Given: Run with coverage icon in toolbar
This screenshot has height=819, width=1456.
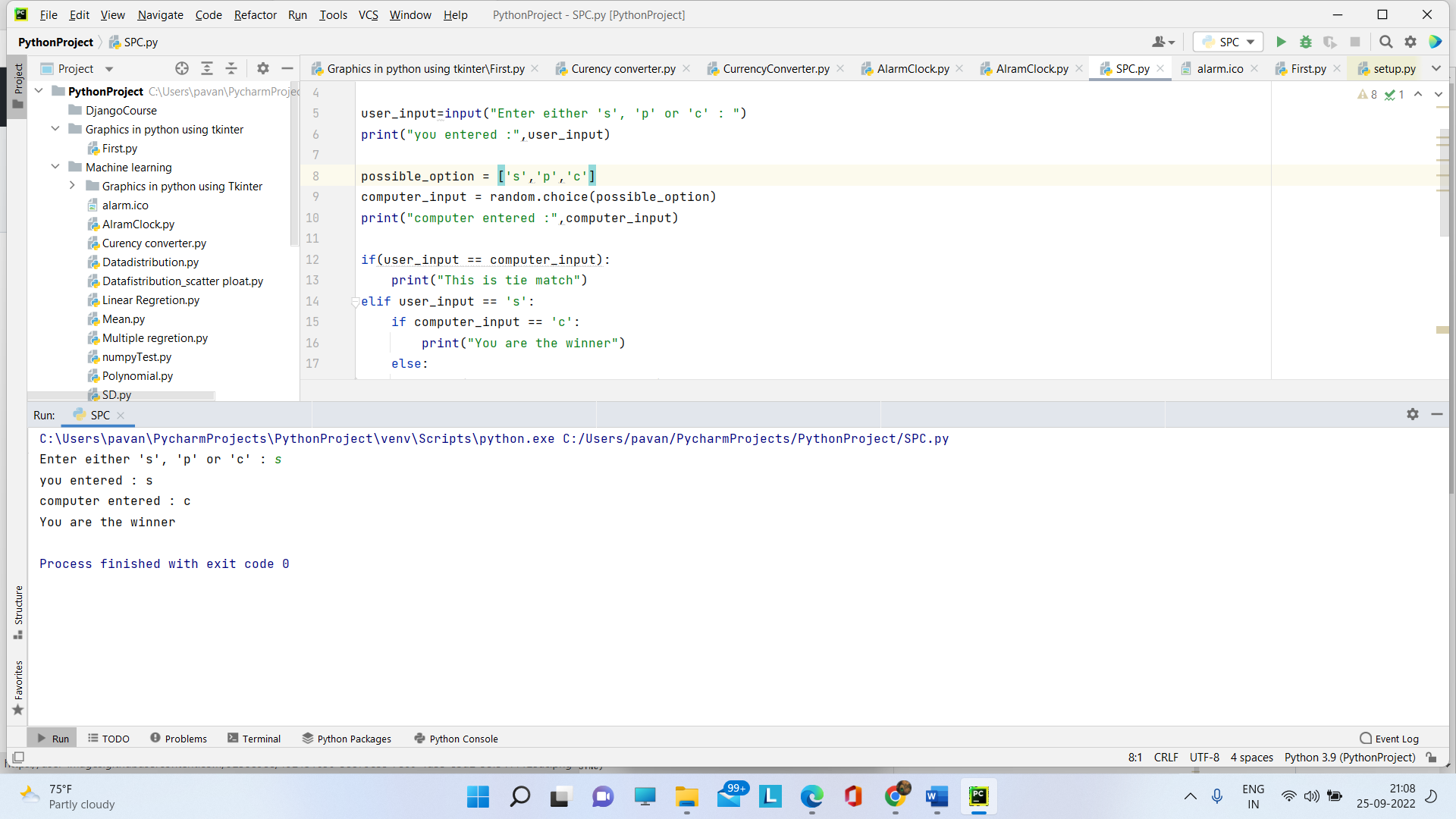Looking at the screenshot, I should (1330, 42).
